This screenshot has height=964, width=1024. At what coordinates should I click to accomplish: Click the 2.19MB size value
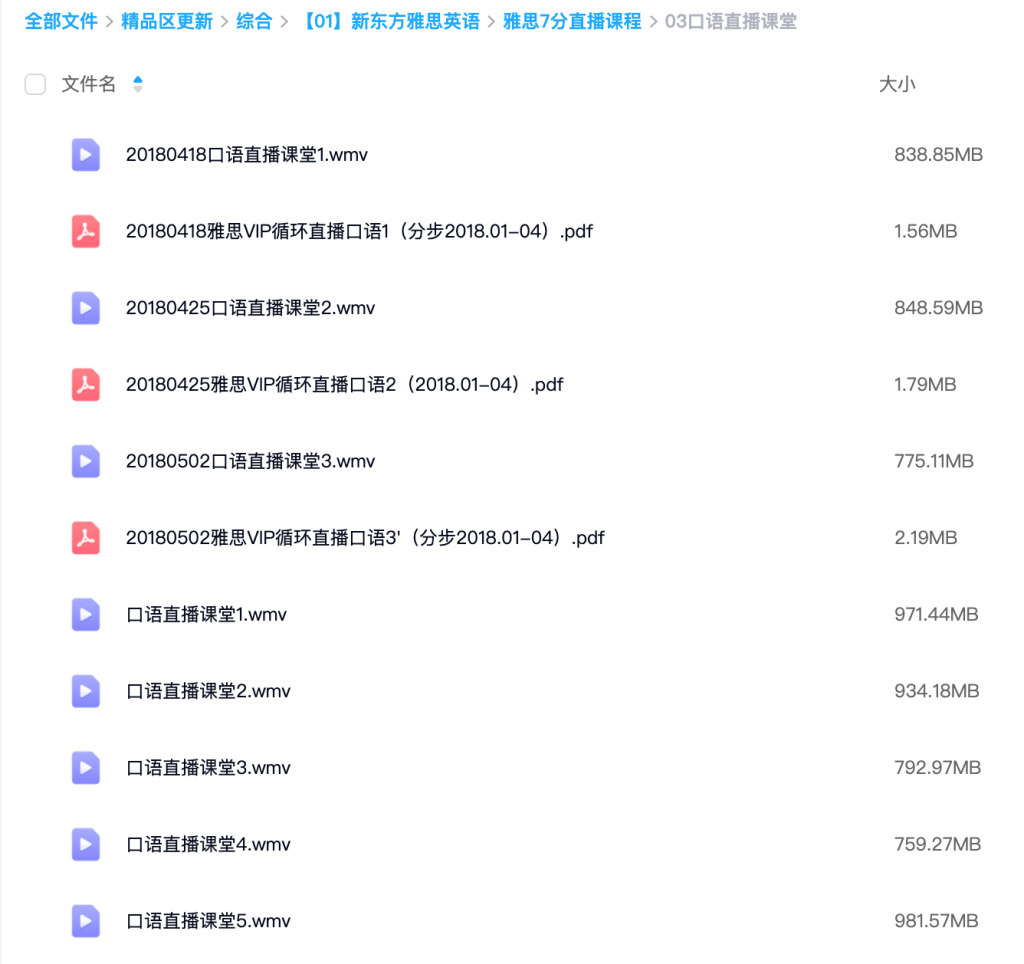[x=925, y=538]
